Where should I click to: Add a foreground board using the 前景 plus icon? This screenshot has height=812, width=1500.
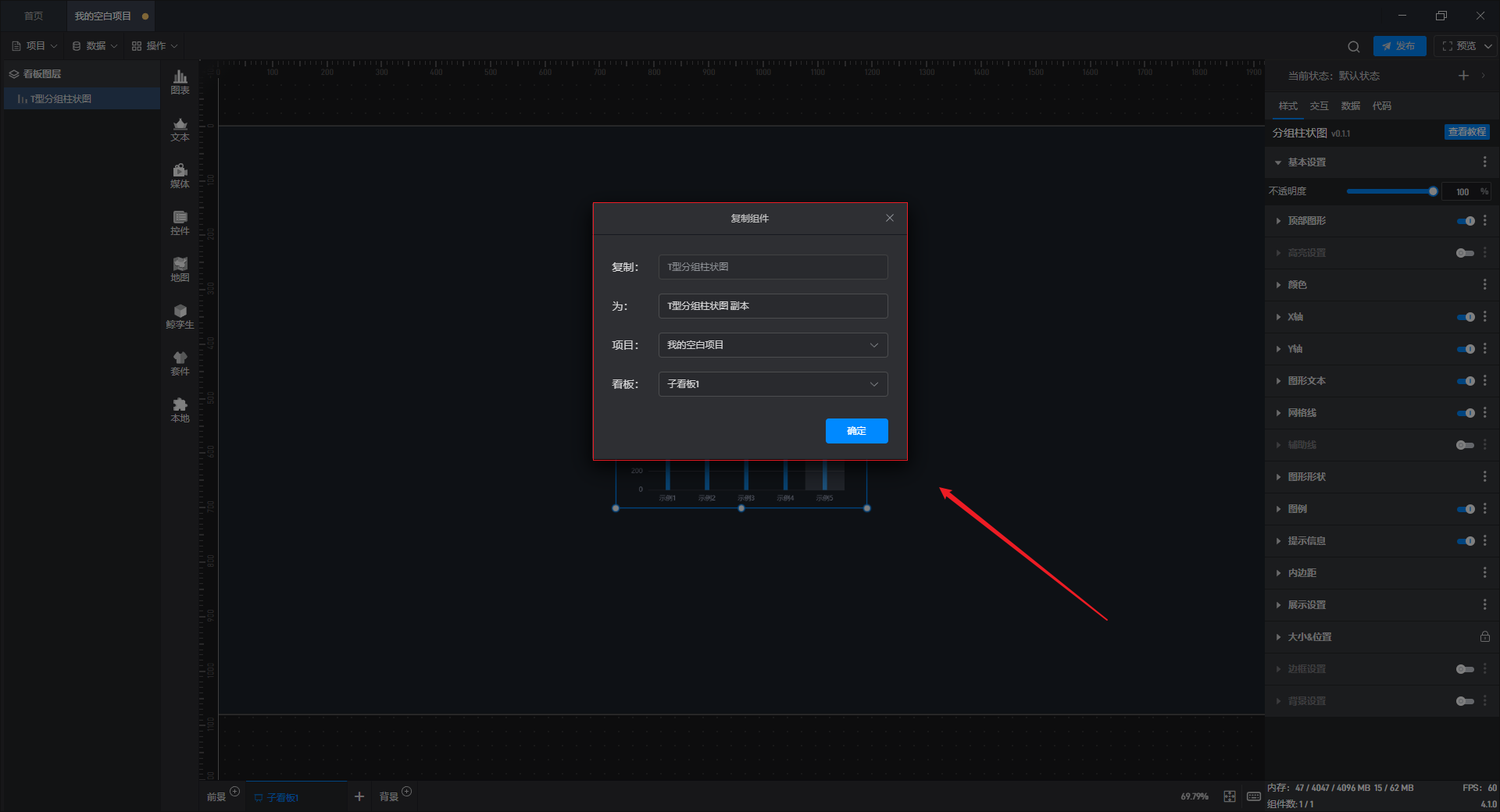click(234, 792)
